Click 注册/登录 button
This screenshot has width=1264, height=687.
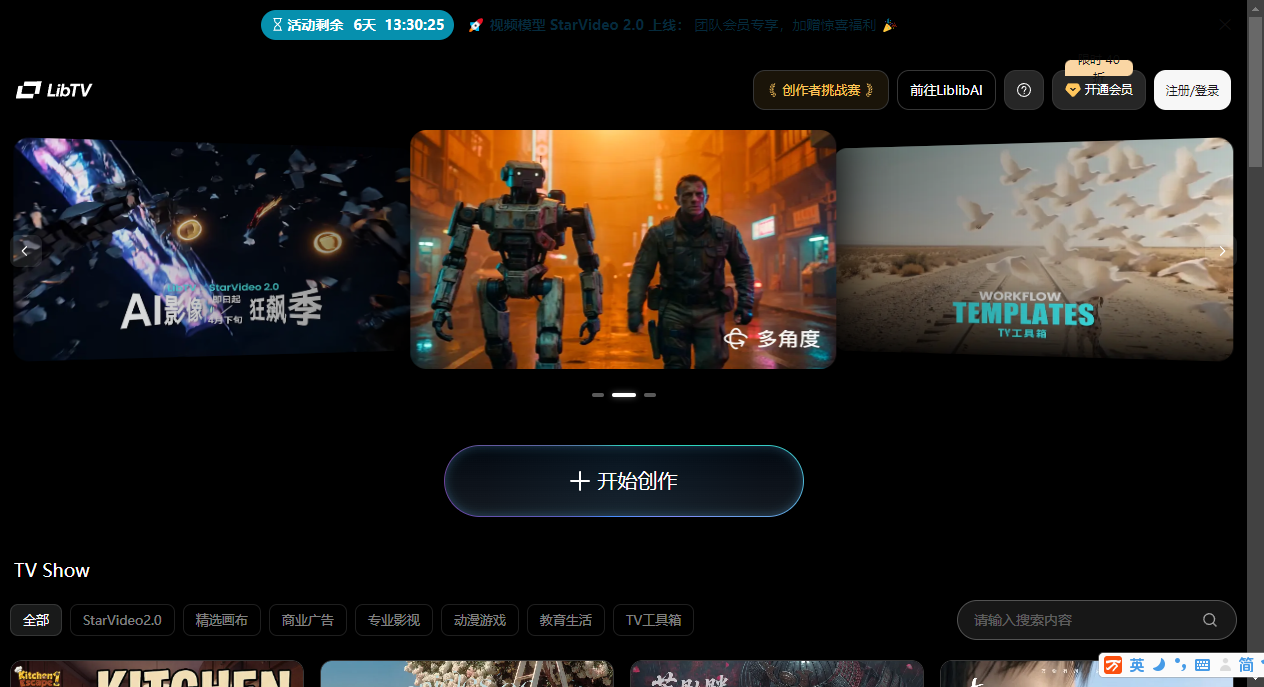[1192, 90]
